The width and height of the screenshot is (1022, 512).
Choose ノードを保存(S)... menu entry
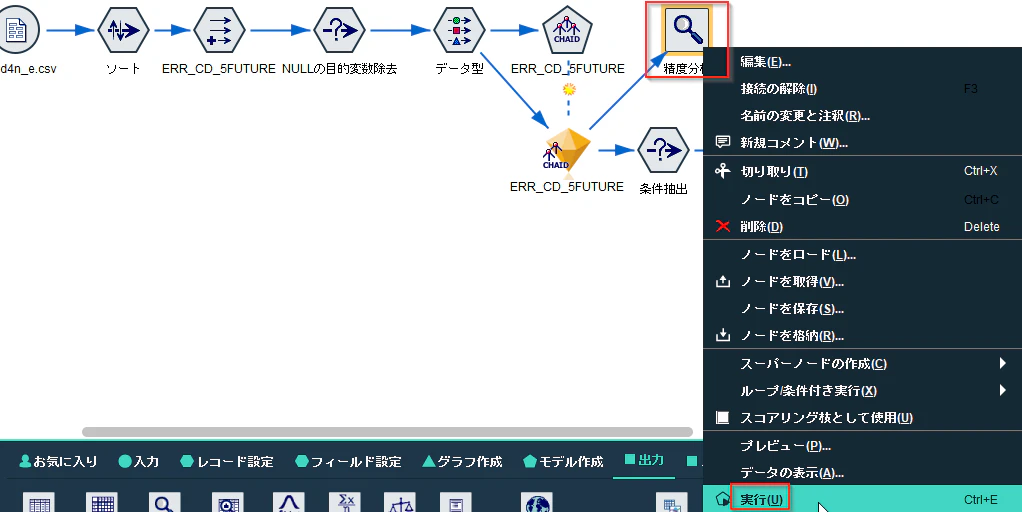coord(862,309)
